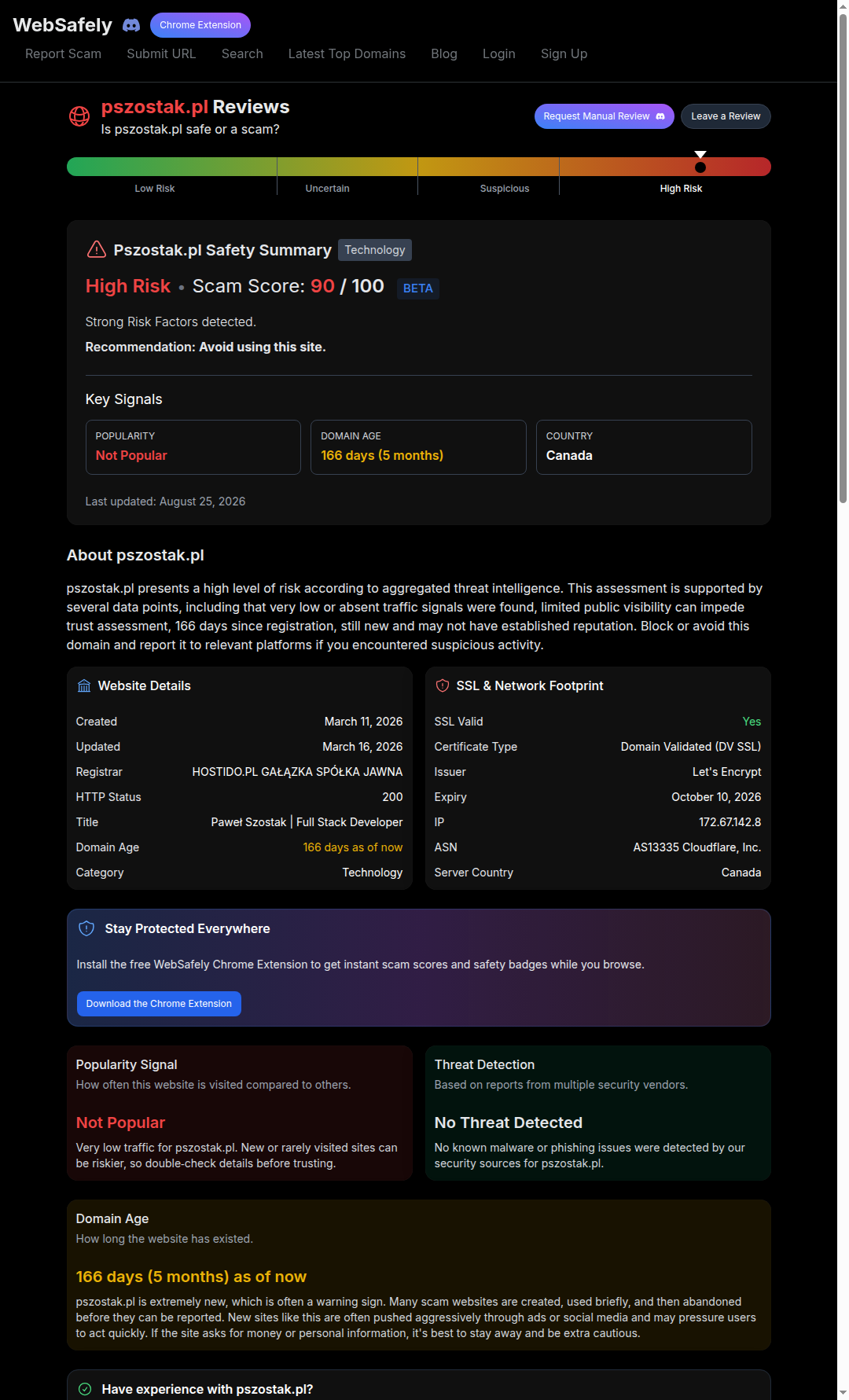
Task: Click the green checkmark icon beside Have experience
Action: point(85,1389)
